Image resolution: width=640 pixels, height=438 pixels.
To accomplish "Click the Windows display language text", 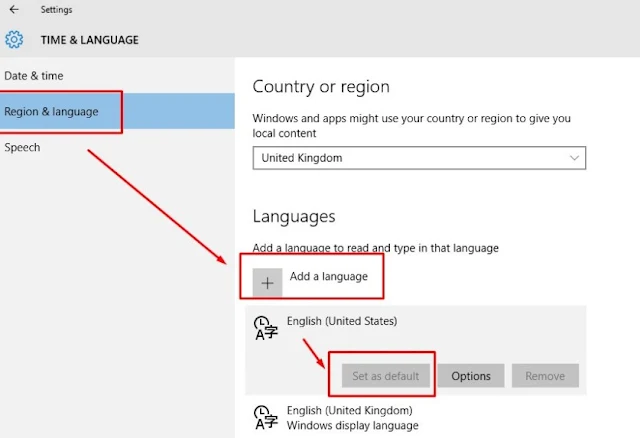I will click(x=353, y=425).
